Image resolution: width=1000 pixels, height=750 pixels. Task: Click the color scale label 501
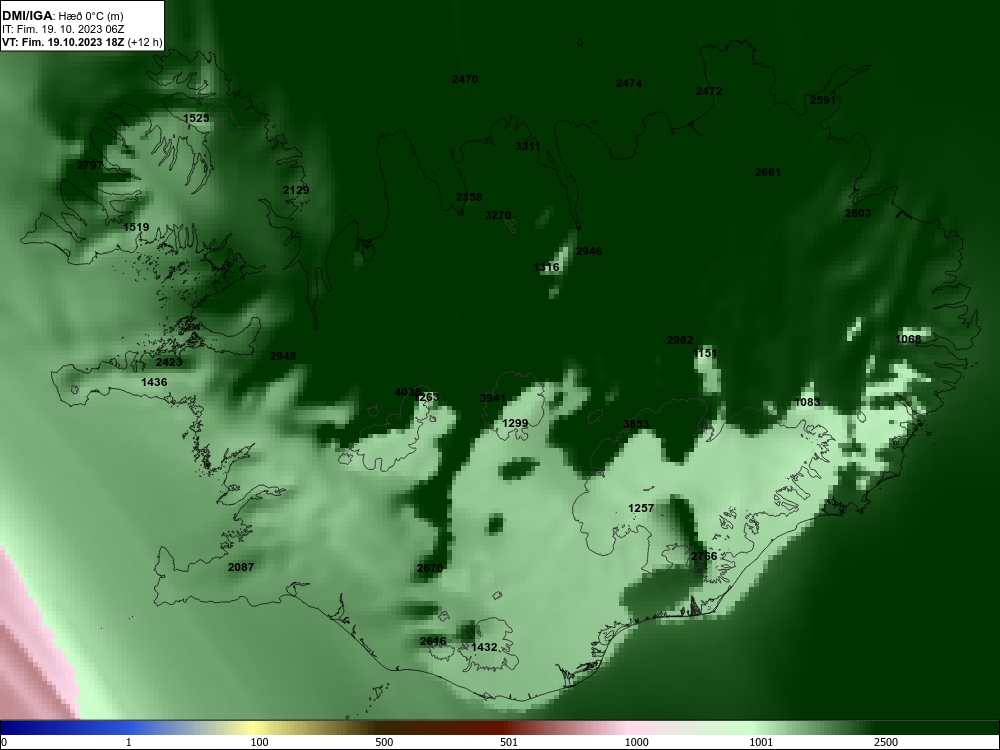pyautogui.click(x=509, y=742)
